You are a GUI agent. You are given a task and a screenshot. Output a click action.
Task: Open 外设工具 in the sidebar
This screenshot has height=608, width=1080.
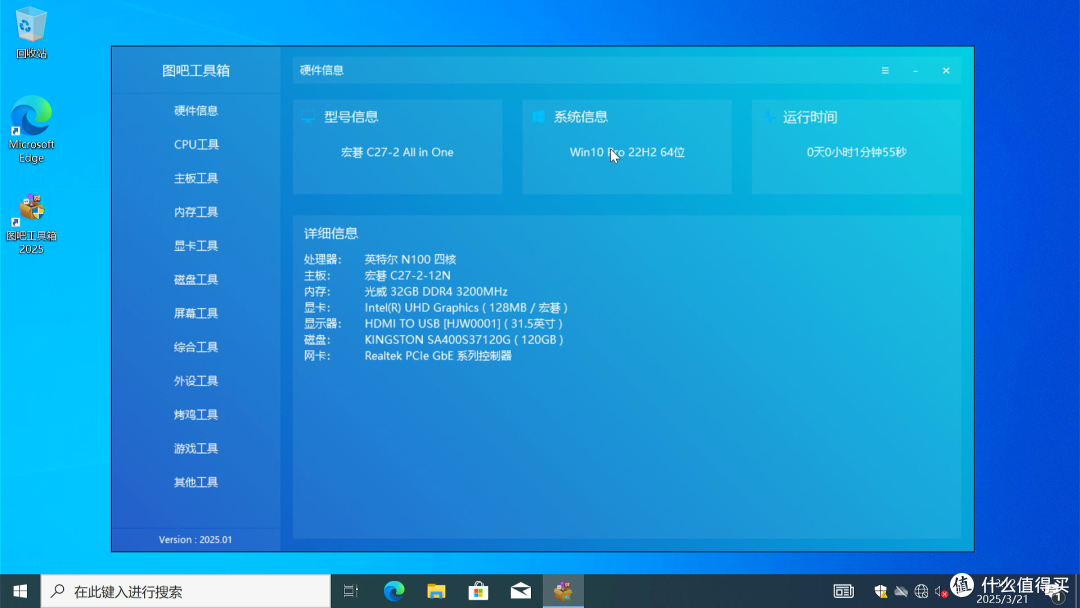click(196, 381)
